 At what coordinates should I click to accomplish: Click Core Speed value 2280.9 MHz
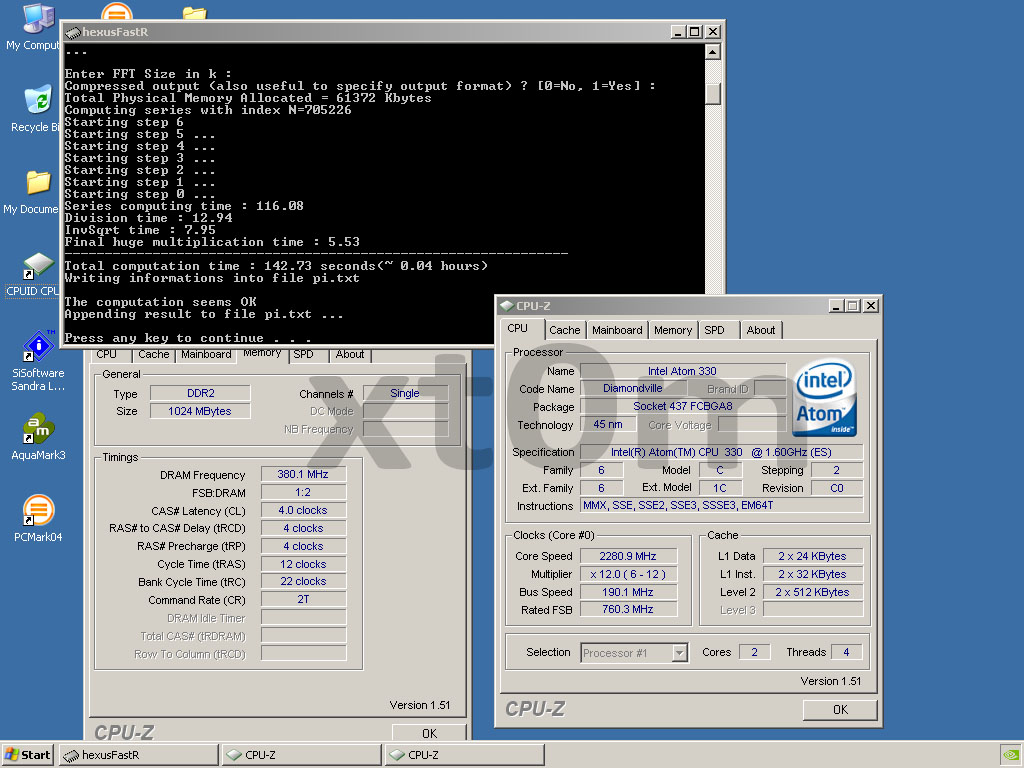628,556
